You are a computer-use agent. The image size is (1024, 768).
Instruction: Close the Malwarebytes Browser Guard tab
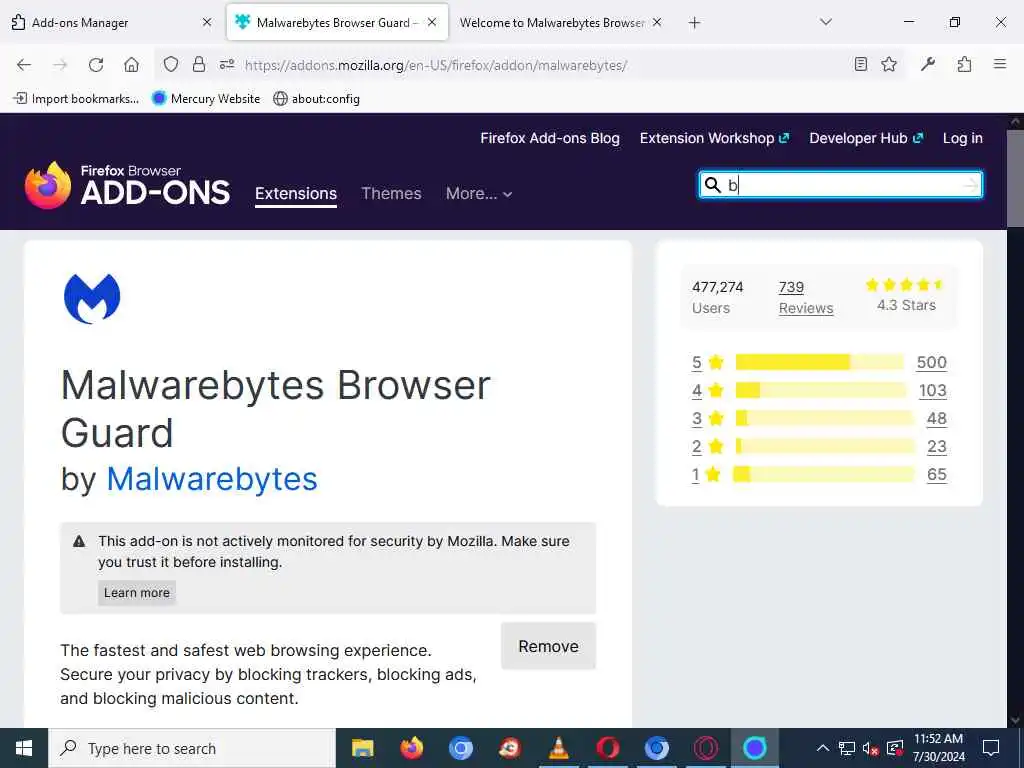click(432, 22)
